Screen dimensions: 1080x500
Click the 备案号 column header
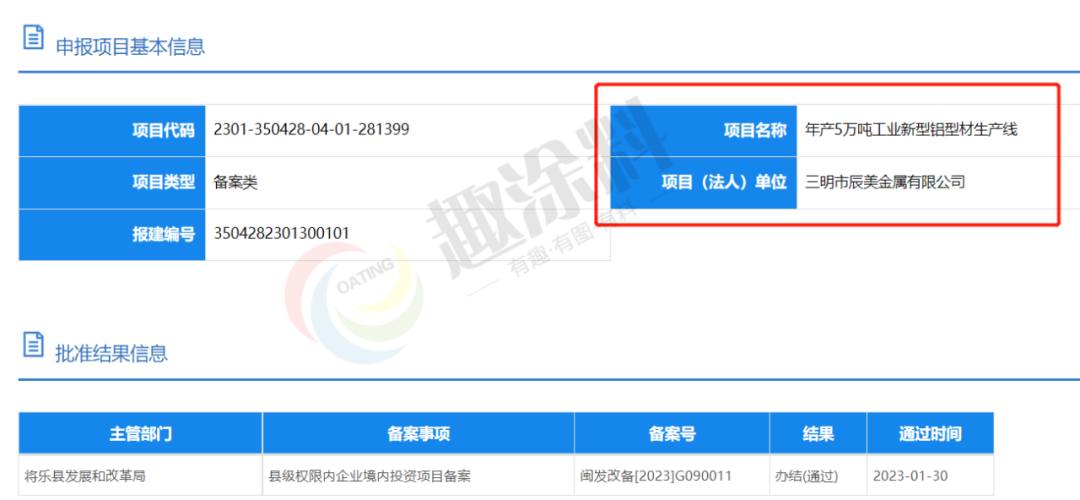[672, 434]
